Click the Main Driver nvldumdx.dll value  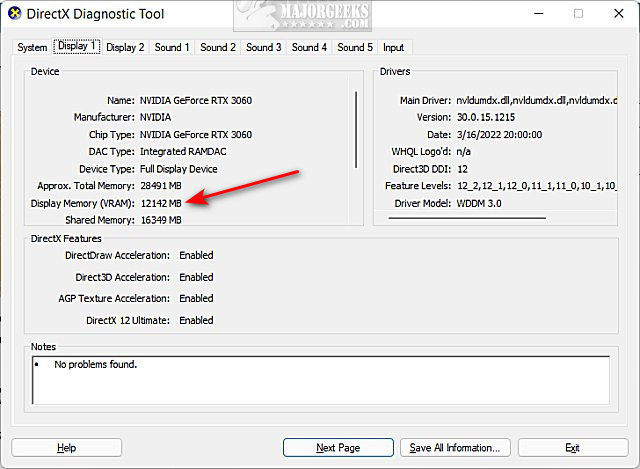coord(537,100)
